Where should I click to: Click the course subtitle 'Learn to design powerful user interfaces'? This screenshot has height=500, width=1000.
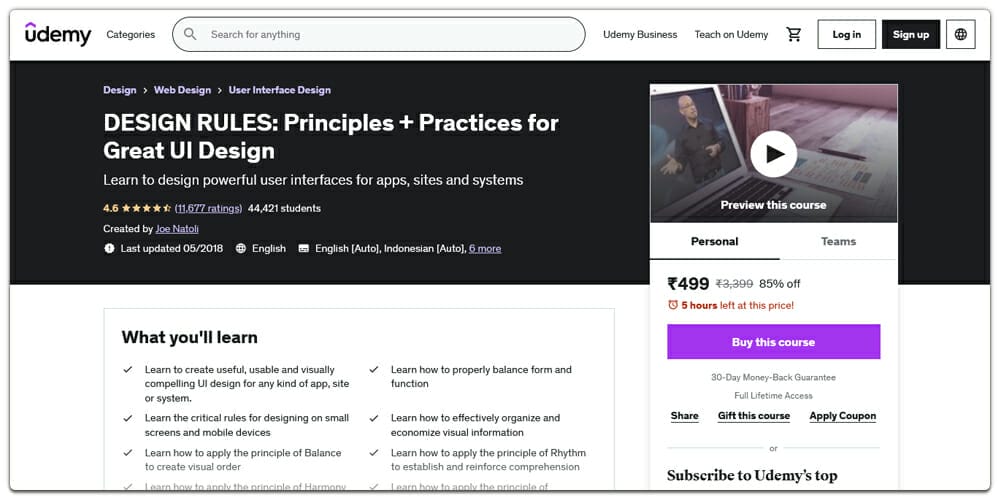pos(313,180)
